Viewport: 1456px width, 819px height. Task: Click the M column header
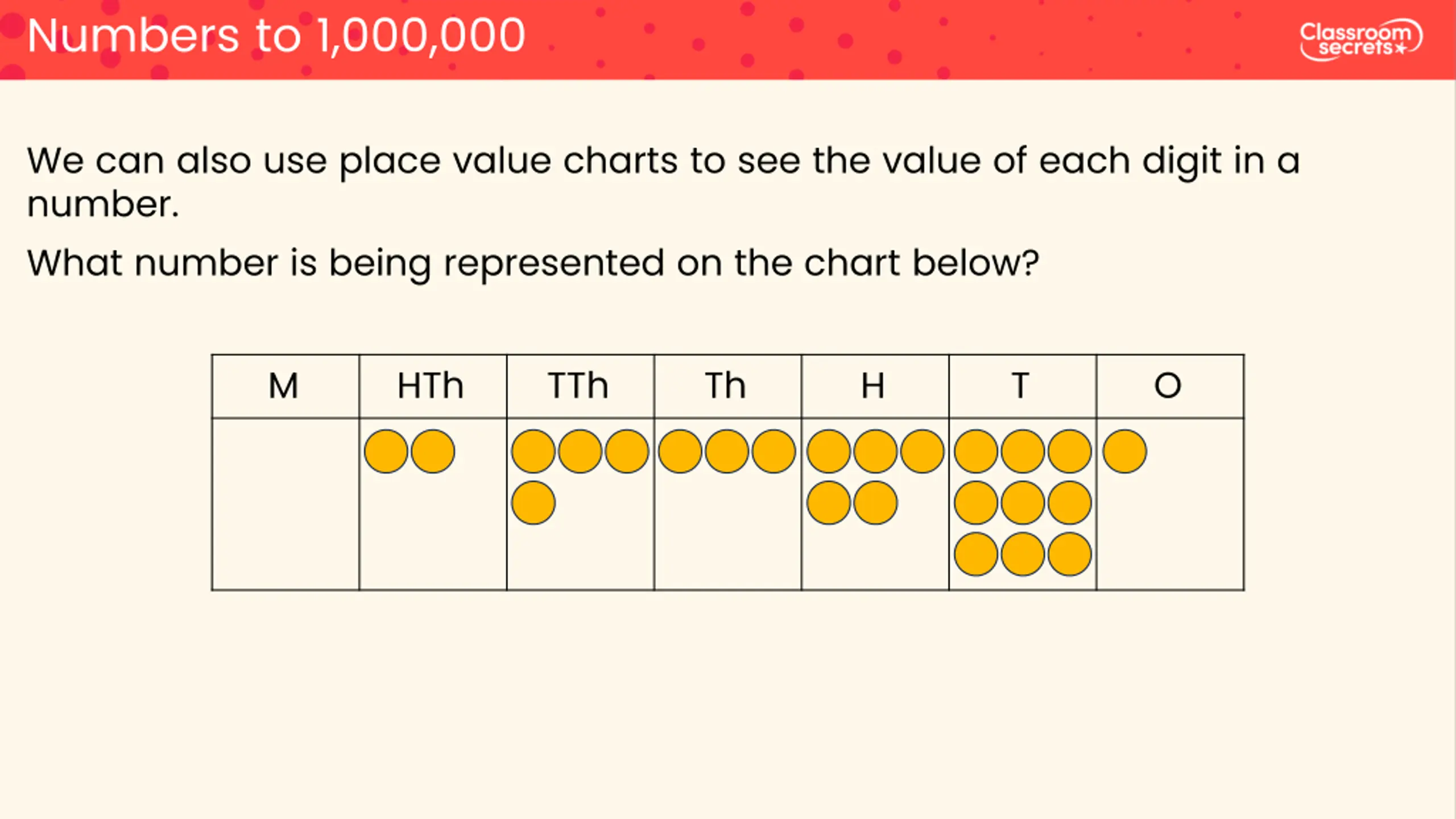click(x=285, y=386)
